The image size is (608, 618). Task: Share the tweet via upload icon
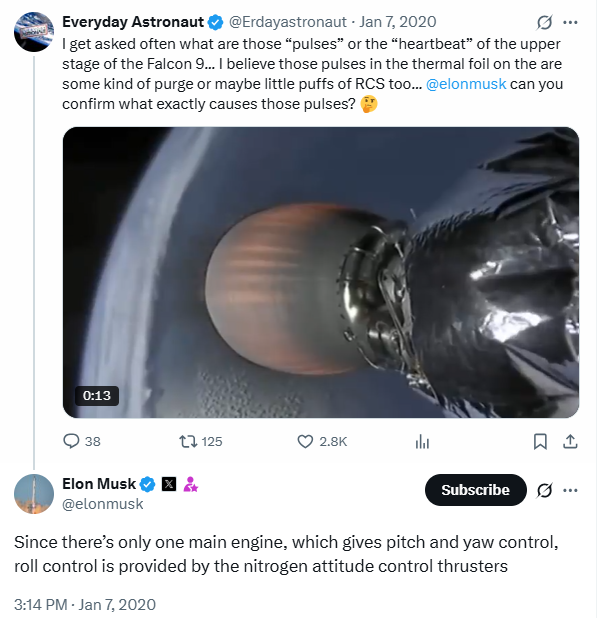point(570,441)
